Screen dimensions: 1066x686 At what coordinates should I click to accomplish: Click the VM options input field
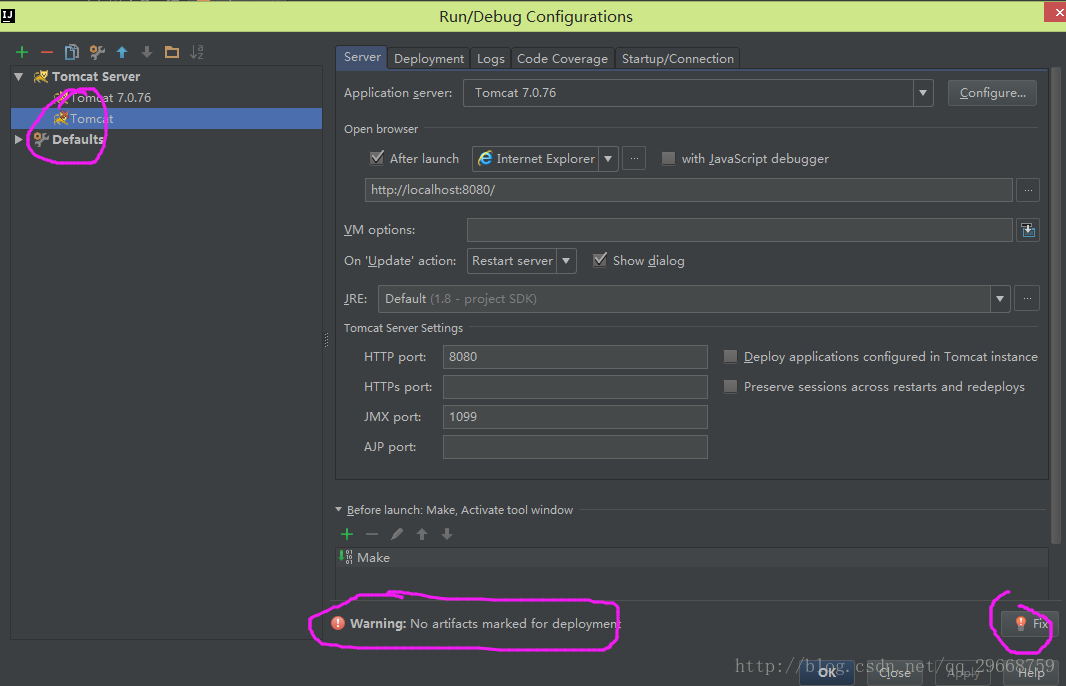pos(740,230)
